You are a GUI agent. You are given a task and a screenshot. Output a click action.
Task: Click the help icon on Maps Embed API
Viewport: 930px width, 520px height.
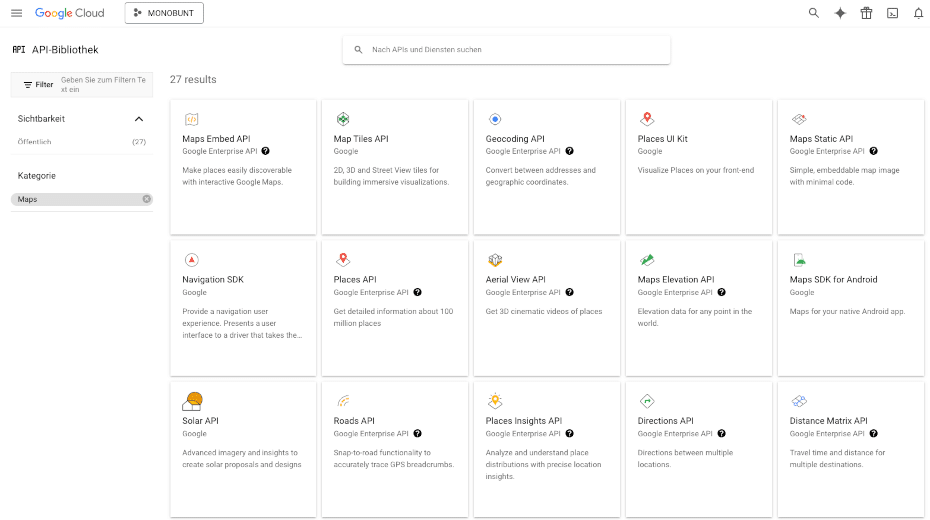266,151
